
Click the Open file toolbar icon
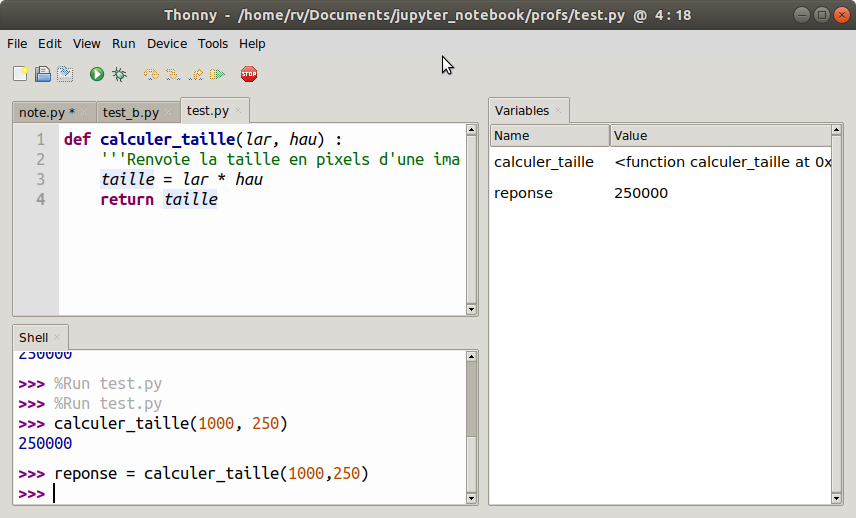coord(43,74)
